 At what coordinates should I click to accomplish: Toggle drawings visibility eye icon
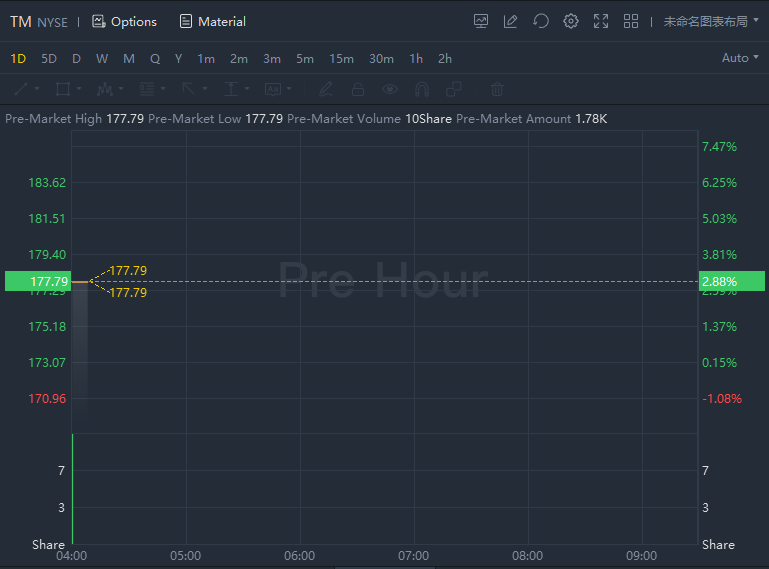click(390, 89)
